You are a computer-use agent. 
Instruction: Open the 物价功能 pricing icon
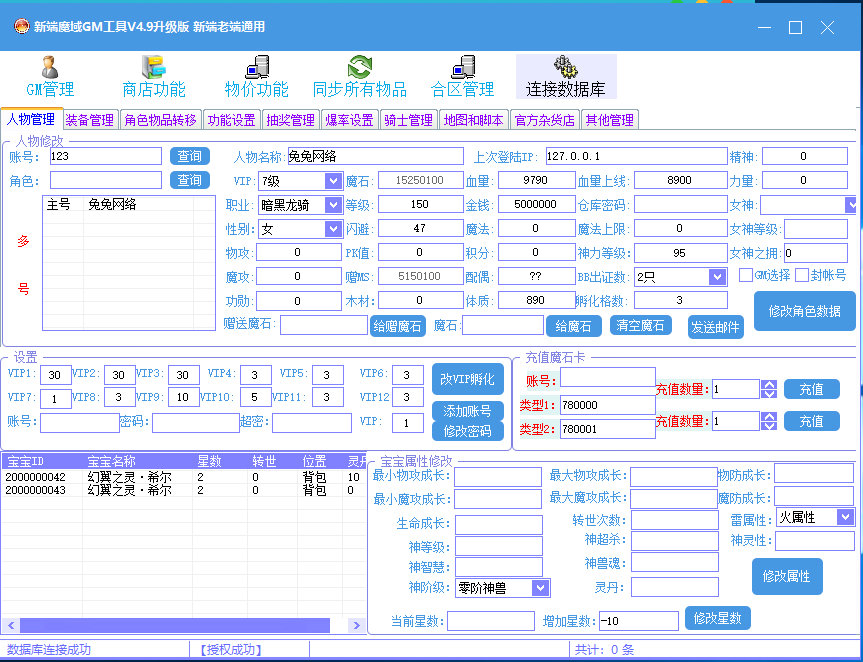(x=256, y=68)
